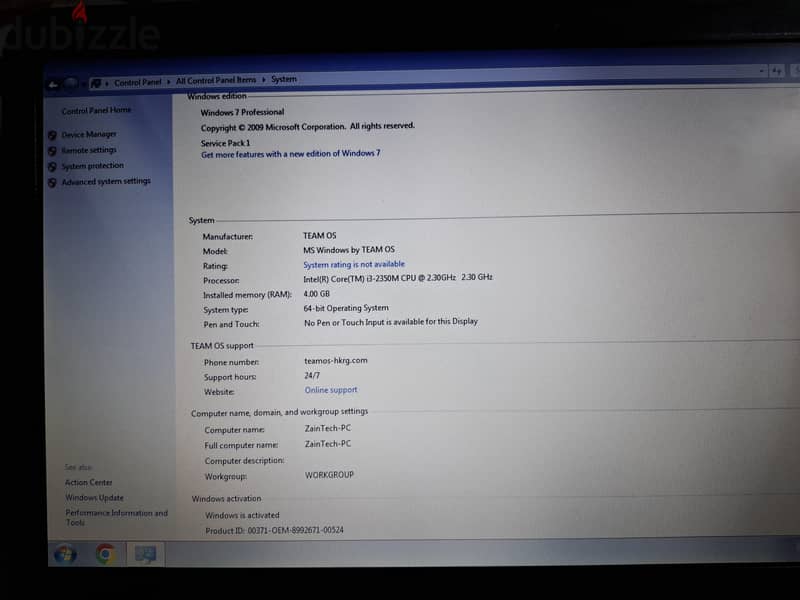Open Advanced system settings

coord(106,181)
